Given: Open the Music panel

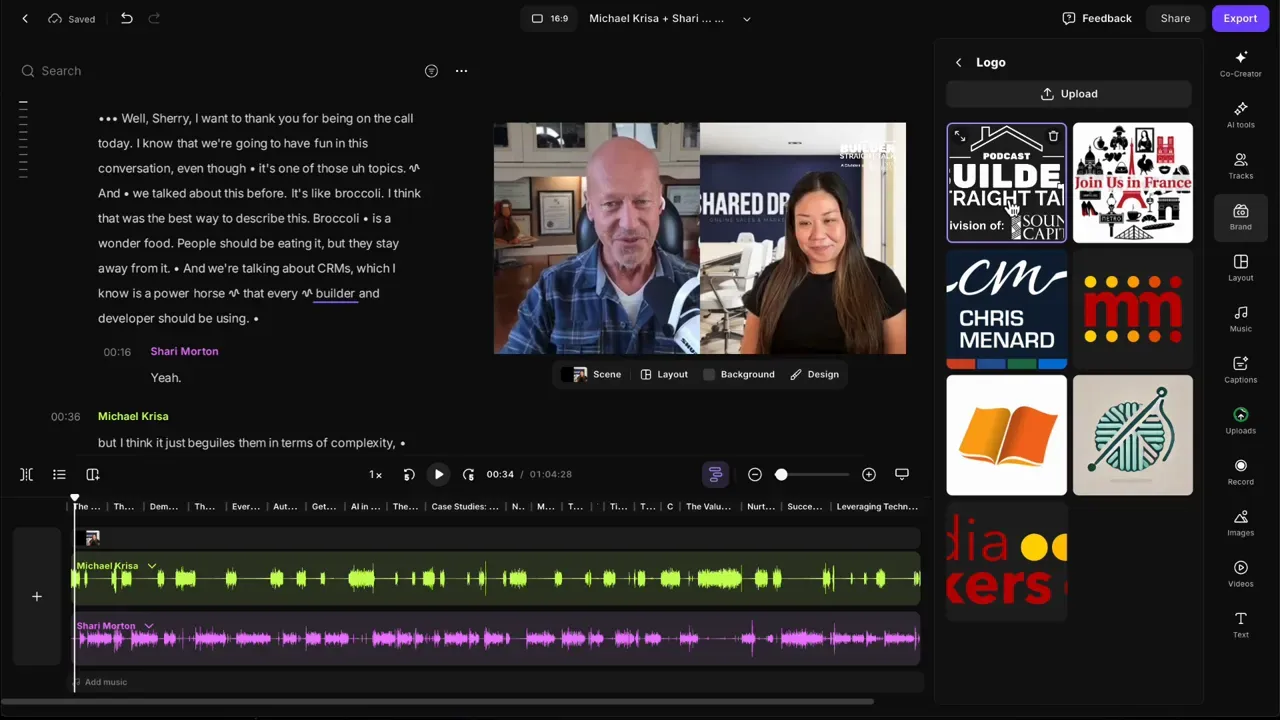Looking at the screenshot, I should point(1240,320).
